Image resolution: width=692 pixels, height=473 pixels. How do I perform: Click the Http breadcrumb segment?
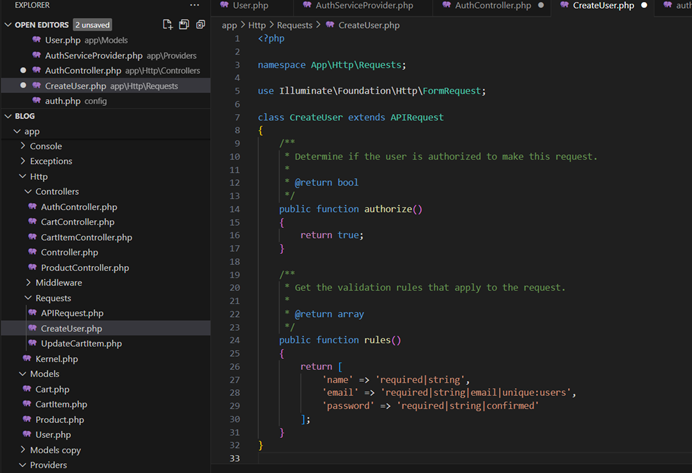(257, 25)
